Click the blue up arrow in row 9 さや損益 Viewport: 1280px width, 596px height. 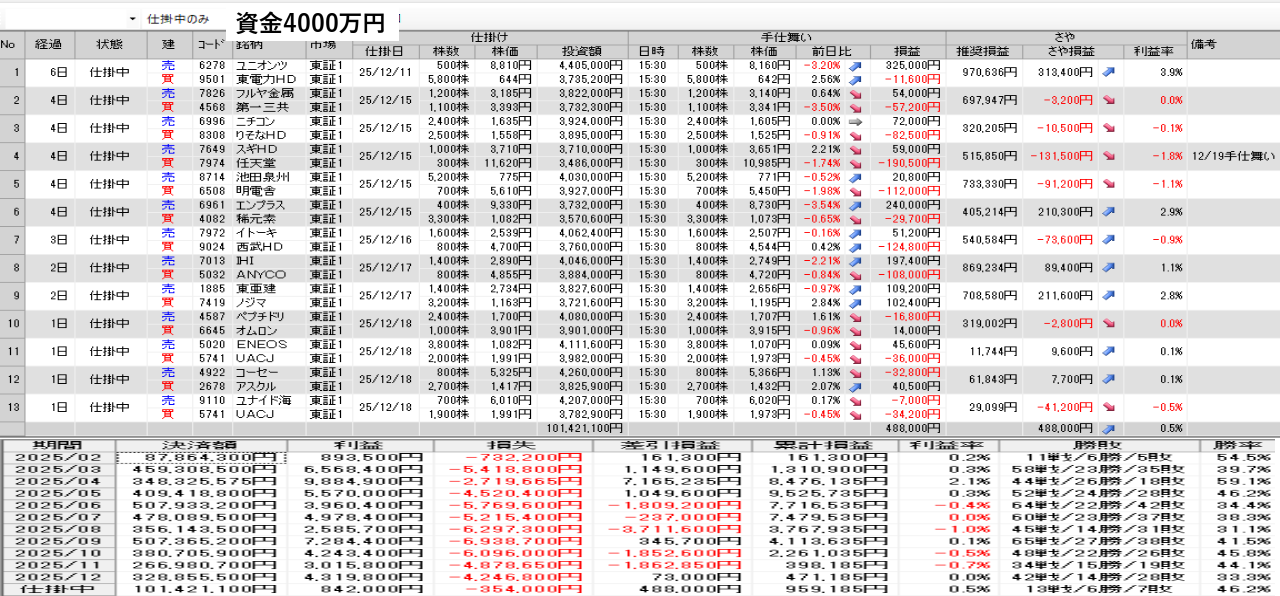coord(1108,296)
